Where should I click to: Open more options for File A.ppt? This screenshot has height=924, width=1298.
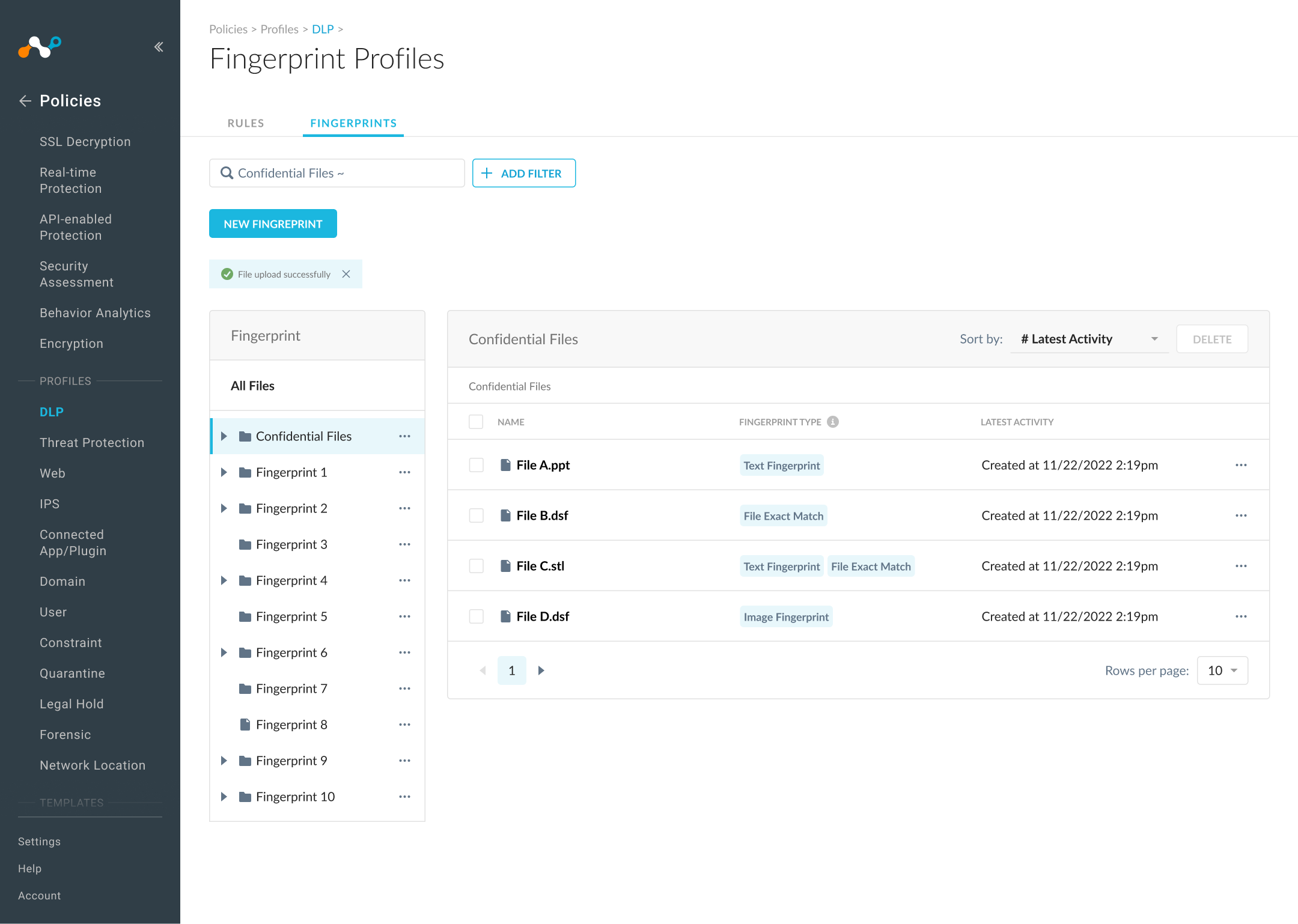[x=1241, y=465]
